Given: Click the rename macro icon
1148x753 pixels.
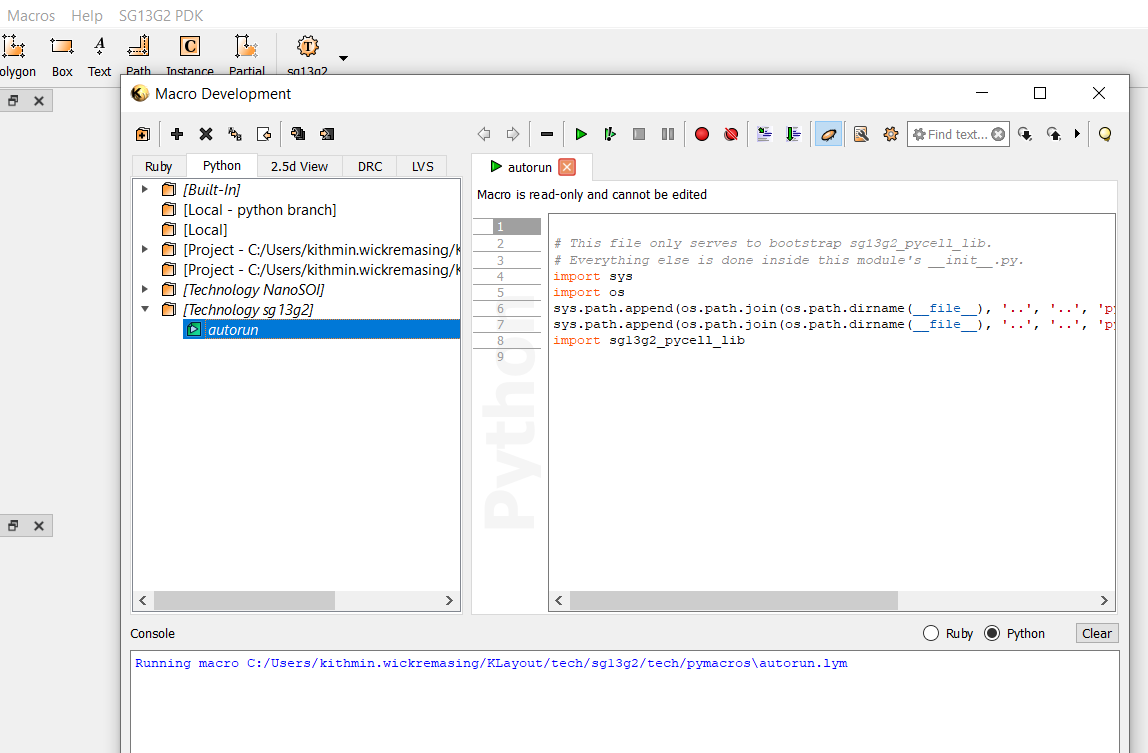Looking at the screenshot, I should point(235,134).
